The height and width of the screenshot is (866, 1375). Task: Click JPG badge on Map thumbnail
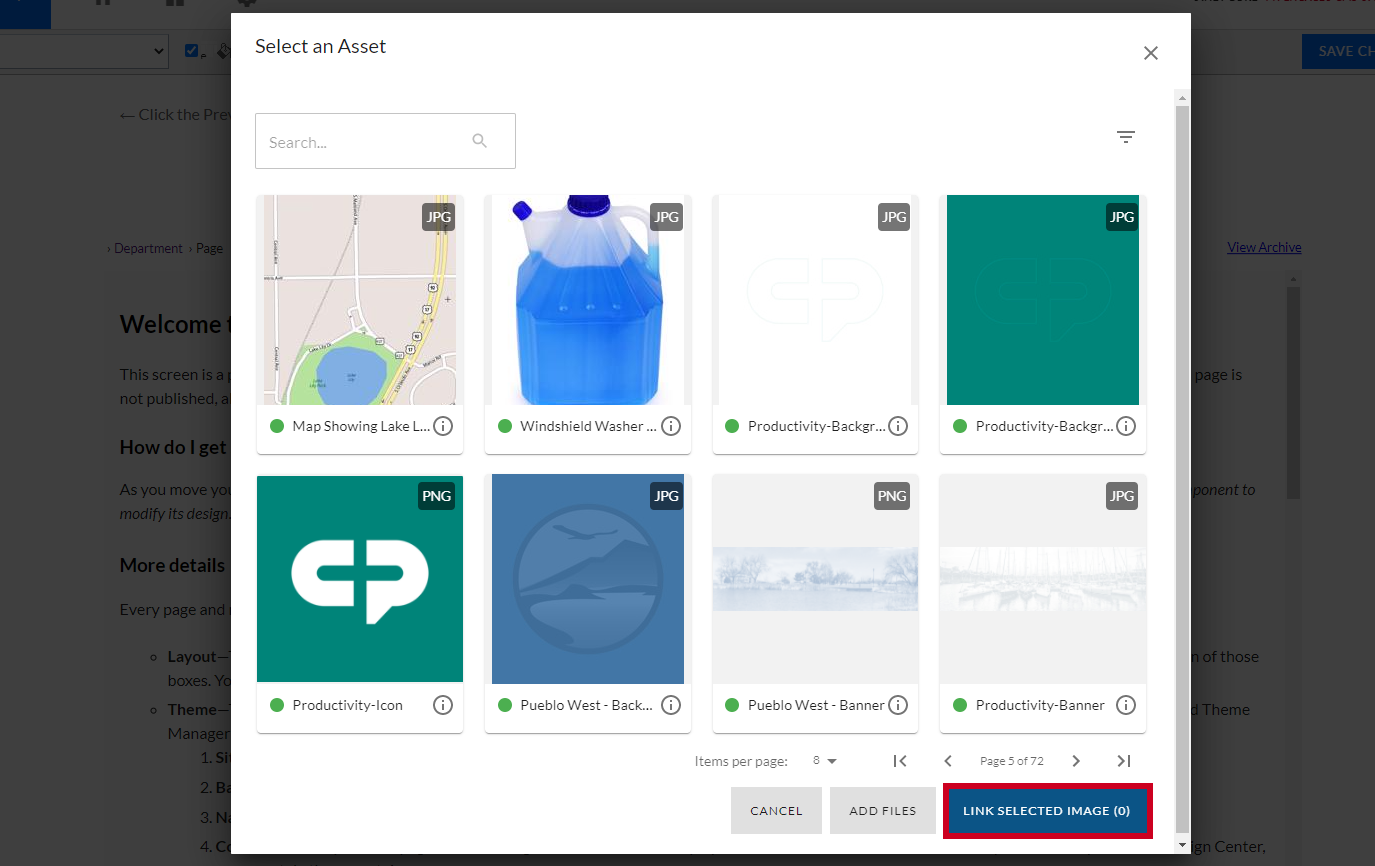[438, 217]
